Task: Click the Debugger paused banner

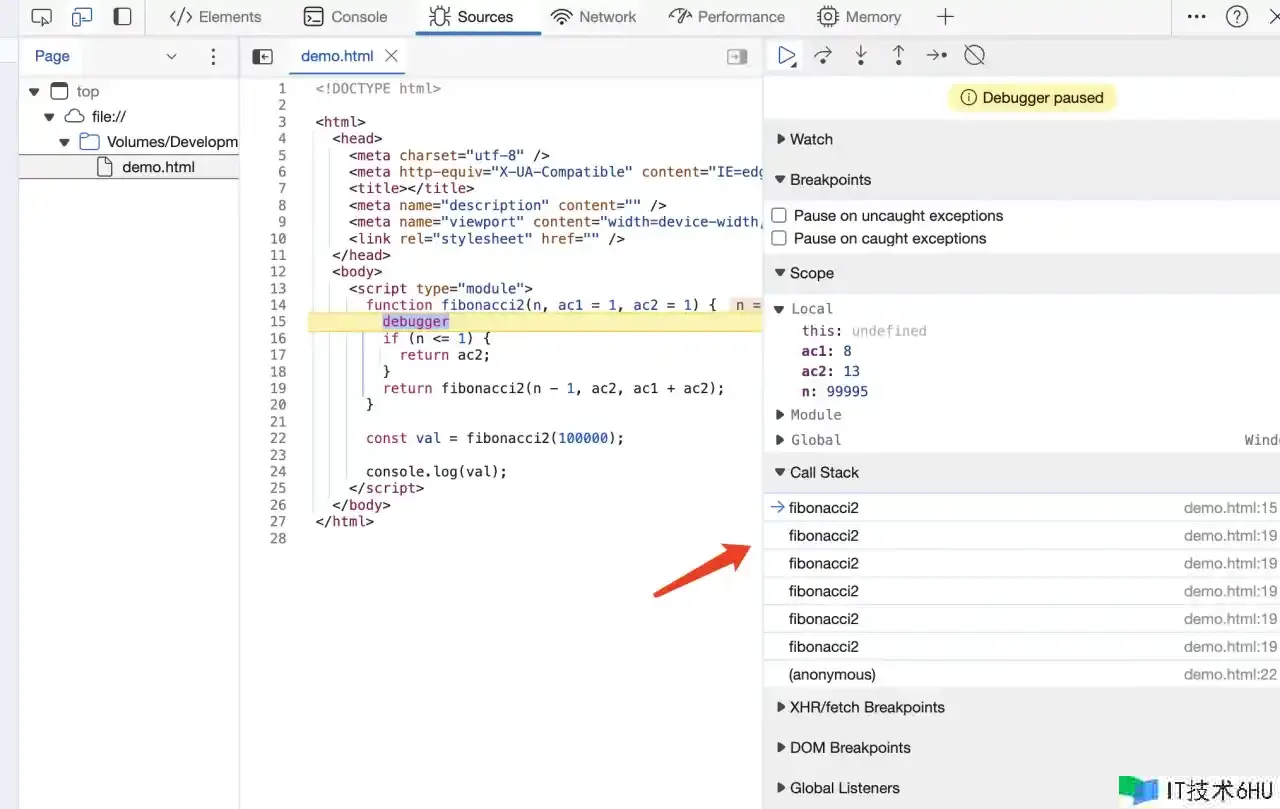Action: (1031, 98)
